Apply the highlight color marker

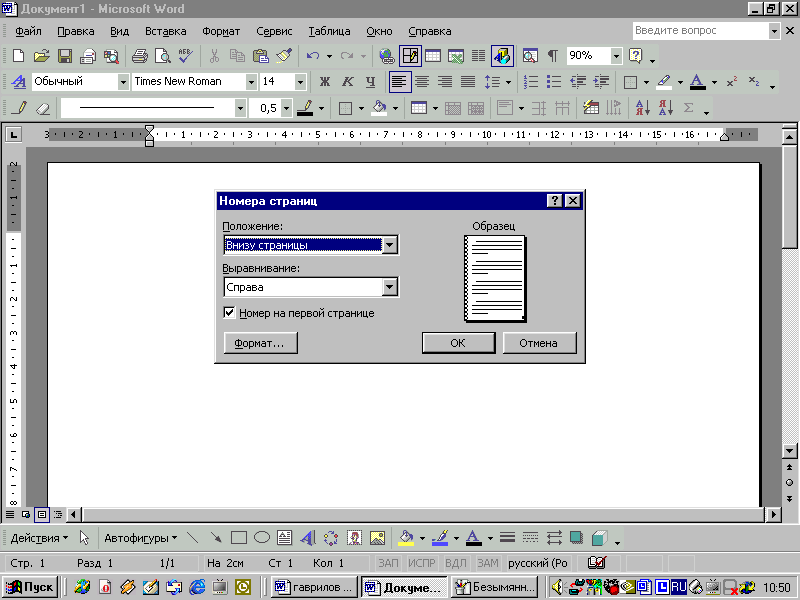tap(664, 82)
